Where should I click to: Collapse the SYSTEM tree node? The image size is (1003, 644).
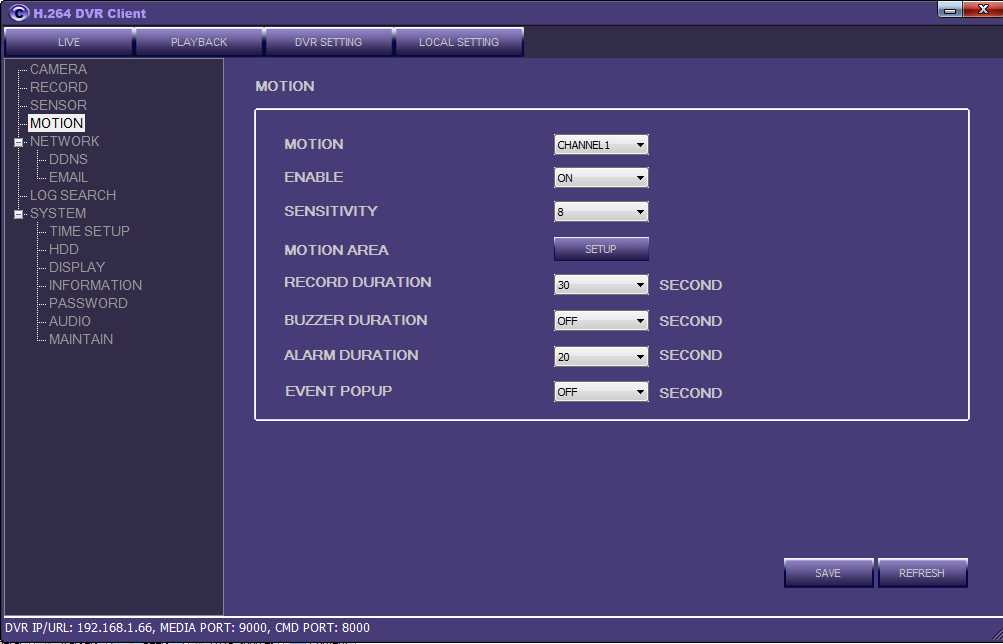click(18, 214)
